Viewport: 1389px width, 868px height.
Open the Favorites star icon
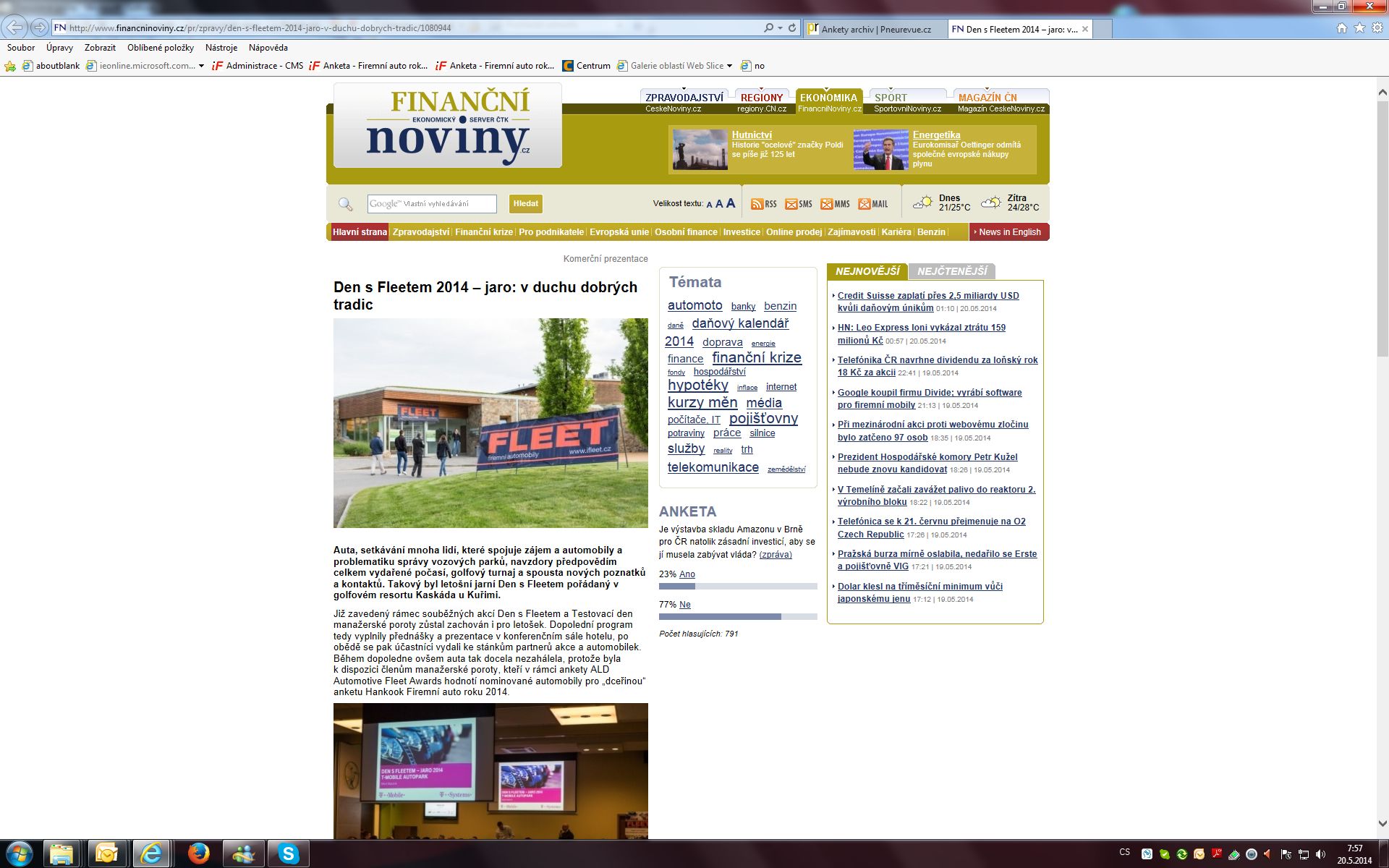[1359, 28]
